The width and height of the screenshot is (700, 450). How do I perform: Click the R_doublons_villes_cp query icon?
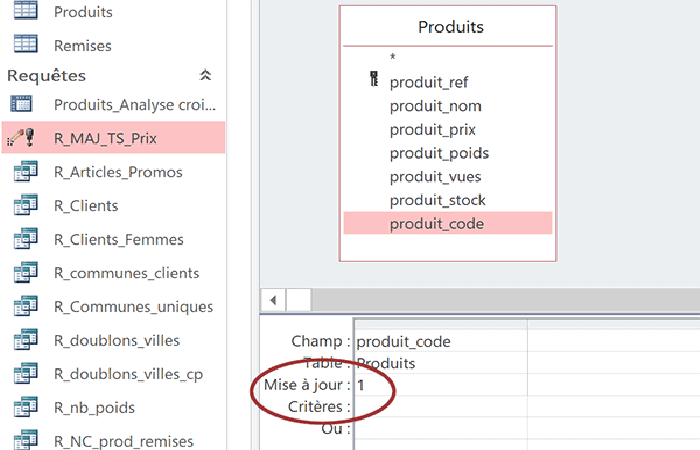(25, 374)
